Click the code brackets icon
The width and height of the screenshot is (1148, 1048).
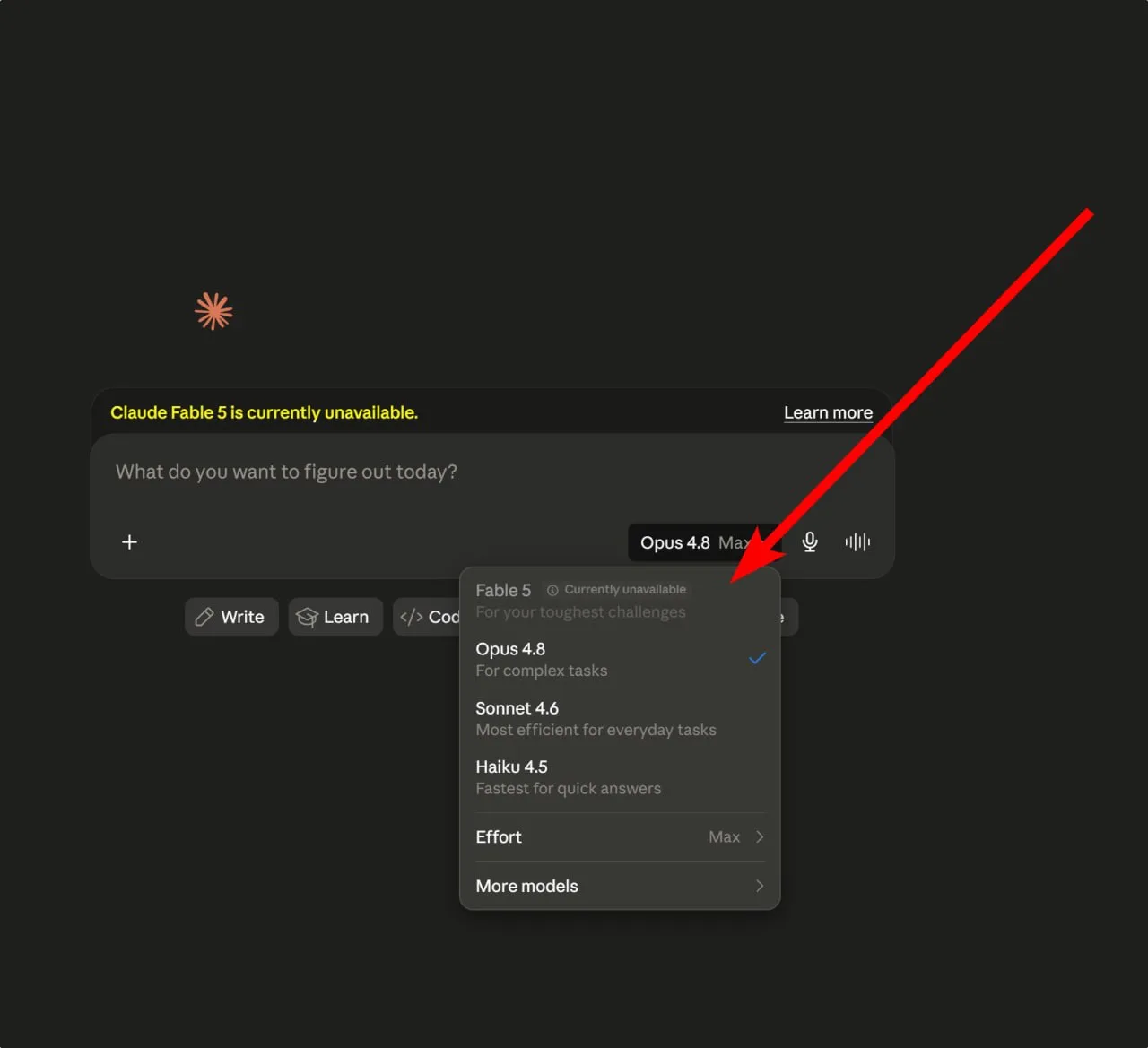(412, 617)
